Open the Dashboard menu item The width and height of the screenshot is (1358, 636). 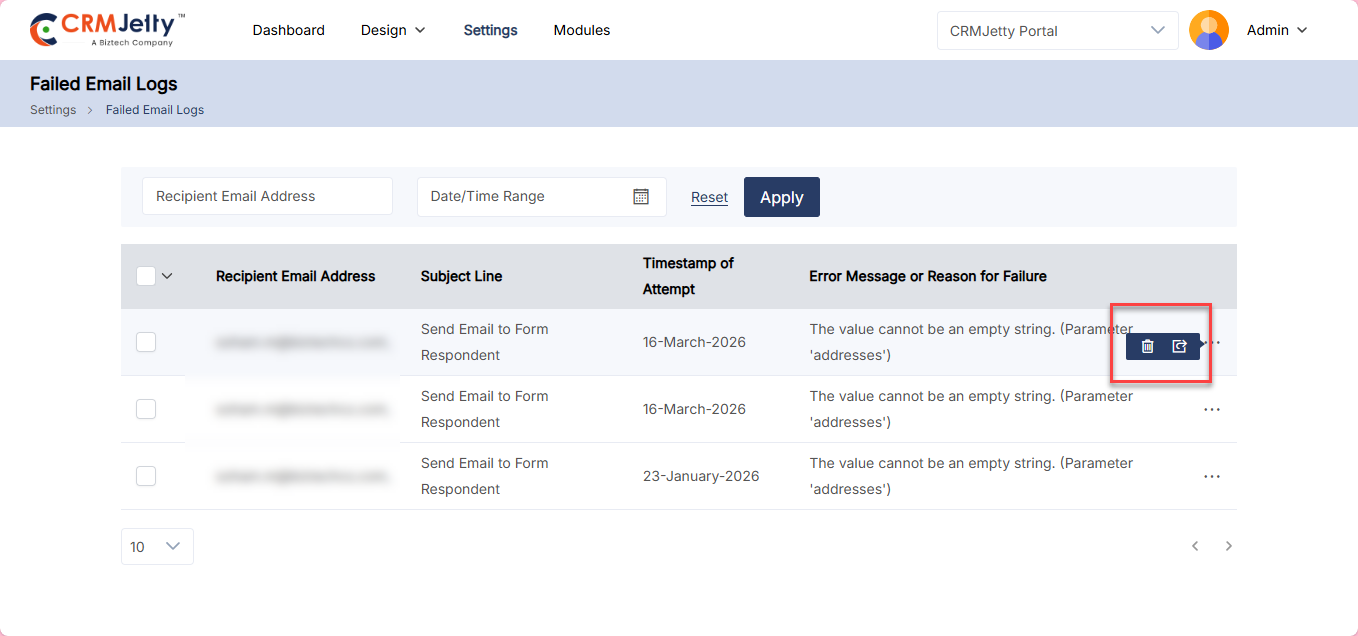(288, 30)
